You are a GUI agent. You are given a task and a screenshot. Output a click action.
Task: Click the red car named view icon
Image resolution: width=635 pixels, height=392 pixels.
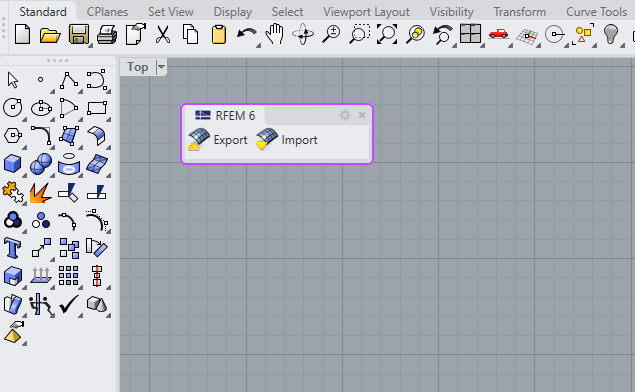coord(498,34)
